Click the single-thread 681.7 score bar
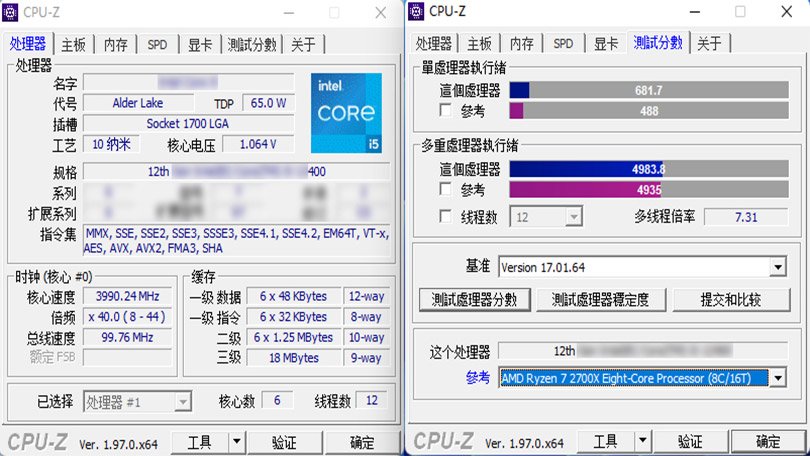This screenshot has width=810, height=456. pyautogui.click(x=648, y=90)
